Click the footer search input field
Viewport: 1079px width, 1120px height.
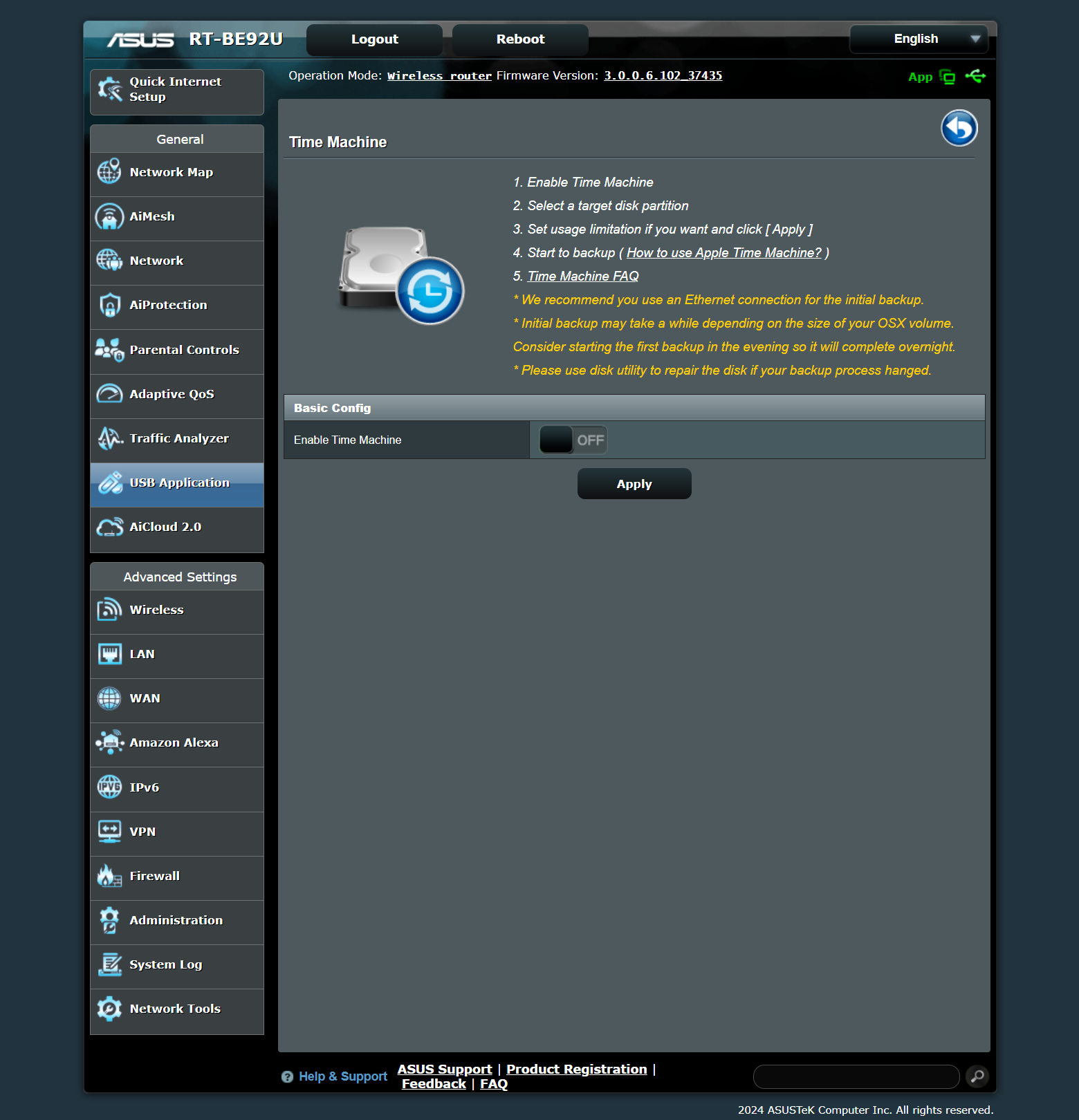coord(856,1076)
